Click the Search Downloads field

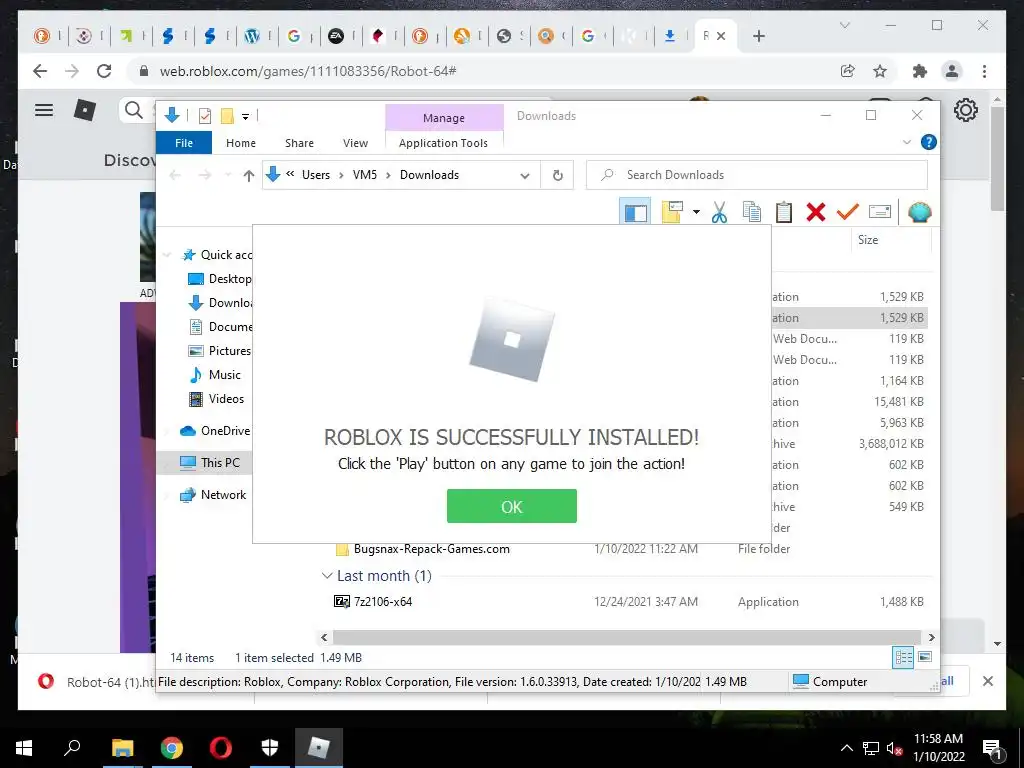click(x=757, y=175)
